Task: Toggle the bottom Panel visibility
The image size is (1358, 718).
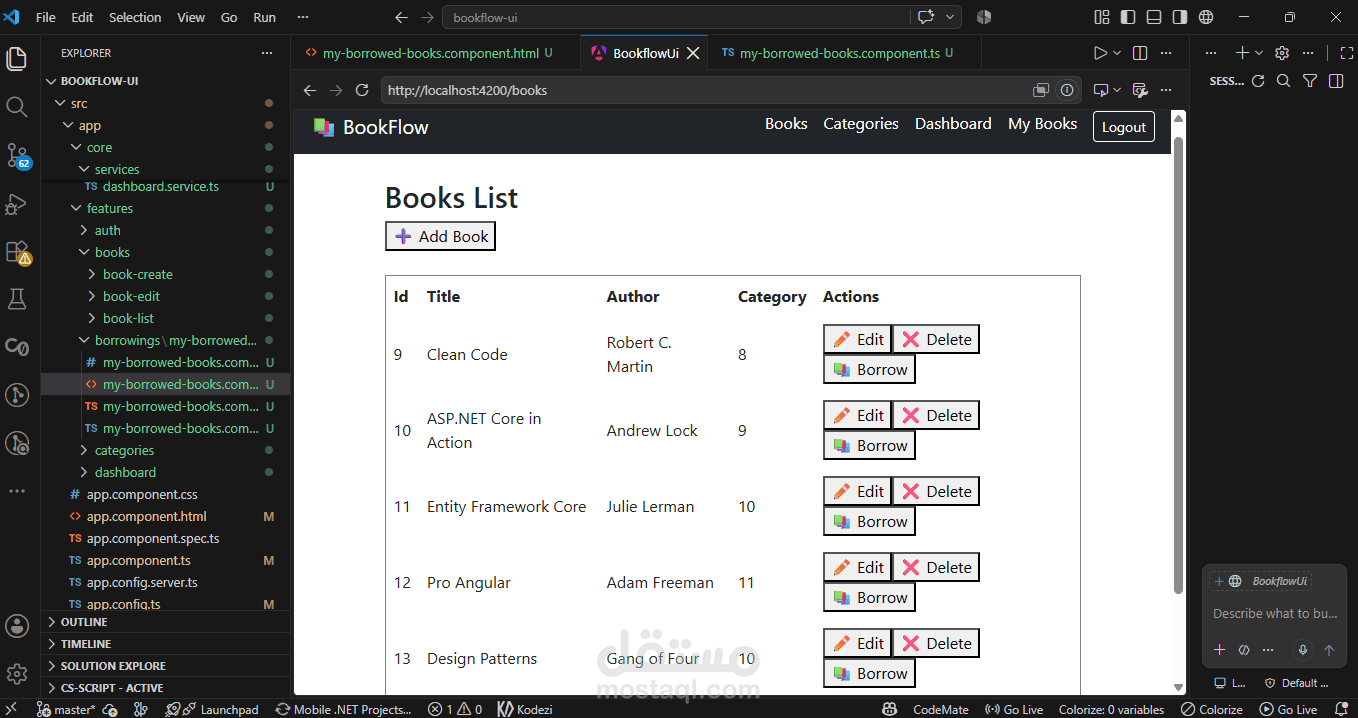Action: 1154,17
